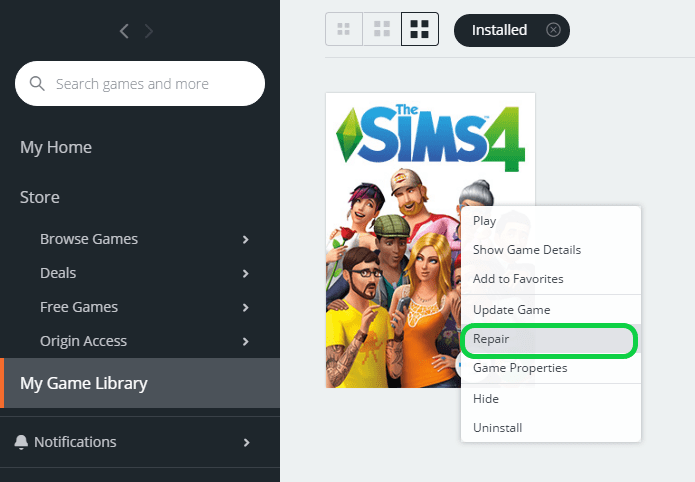The width and height of the screenshot is (695, 482).
Task: Click The Sims 4 game cover
Action: point(393,240)
